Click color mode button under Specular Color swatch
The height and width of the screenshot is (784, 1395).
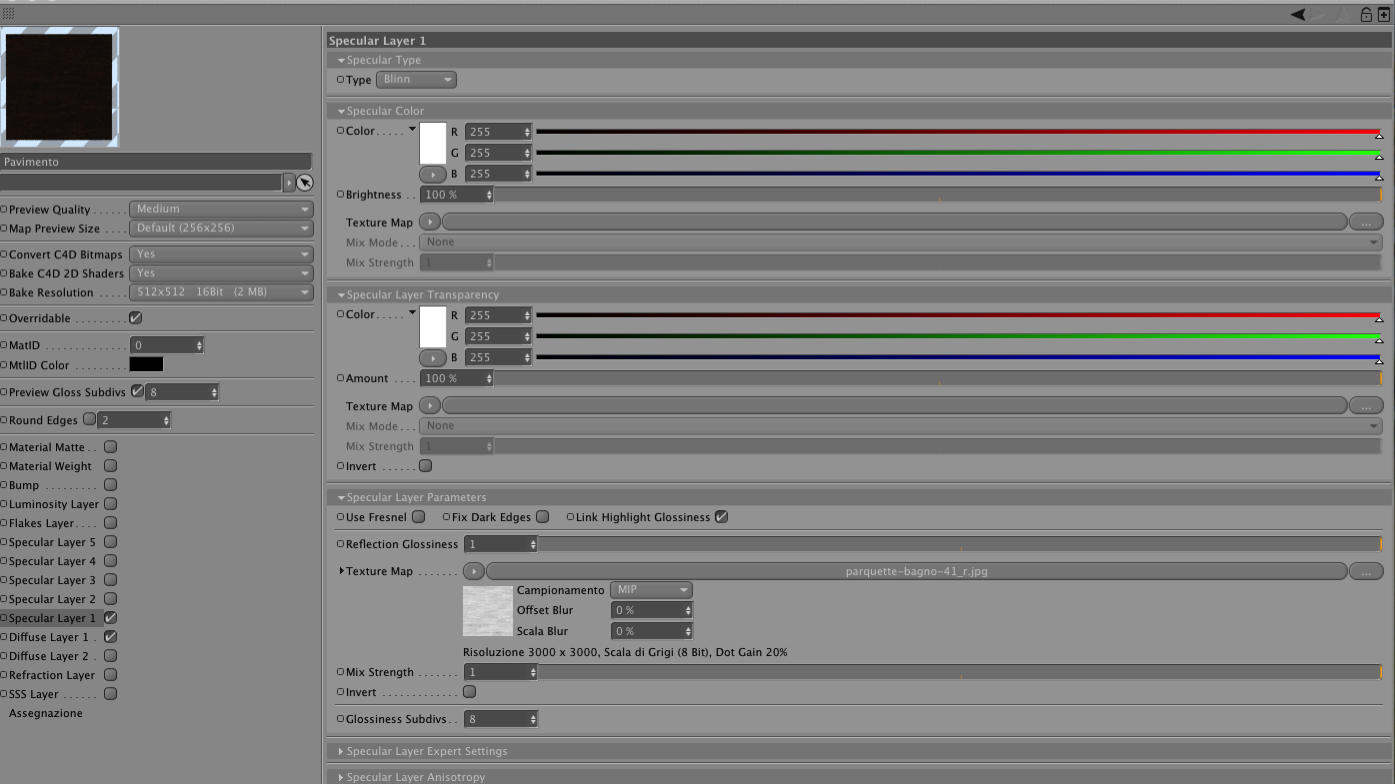433,175
